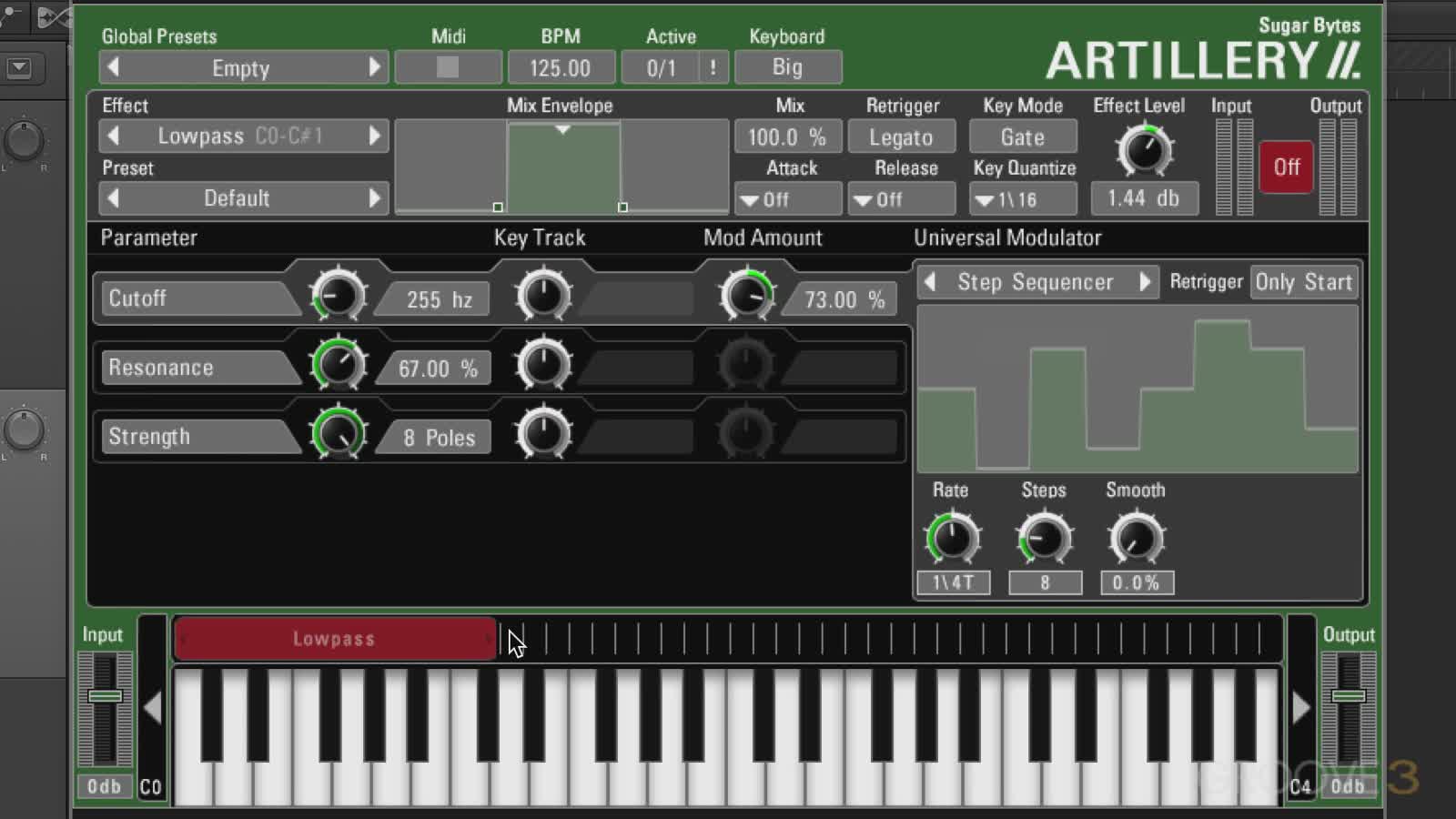Click the Input level fader
Image resolution: width=1456 pixels, height=819 pixels.
click(105, 696)
